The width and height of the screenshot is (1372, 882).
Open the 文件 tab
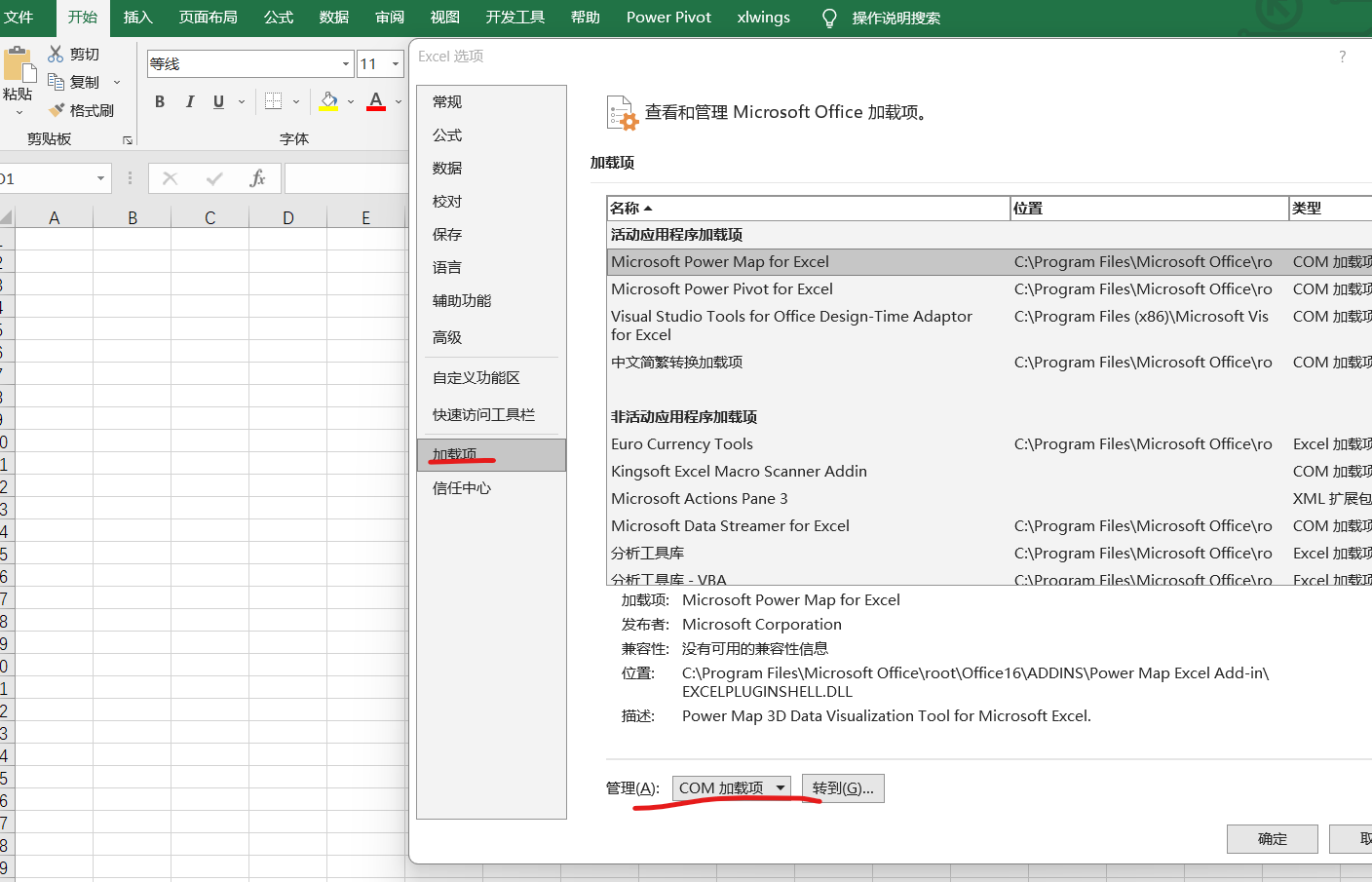click(x=19, y=18)
